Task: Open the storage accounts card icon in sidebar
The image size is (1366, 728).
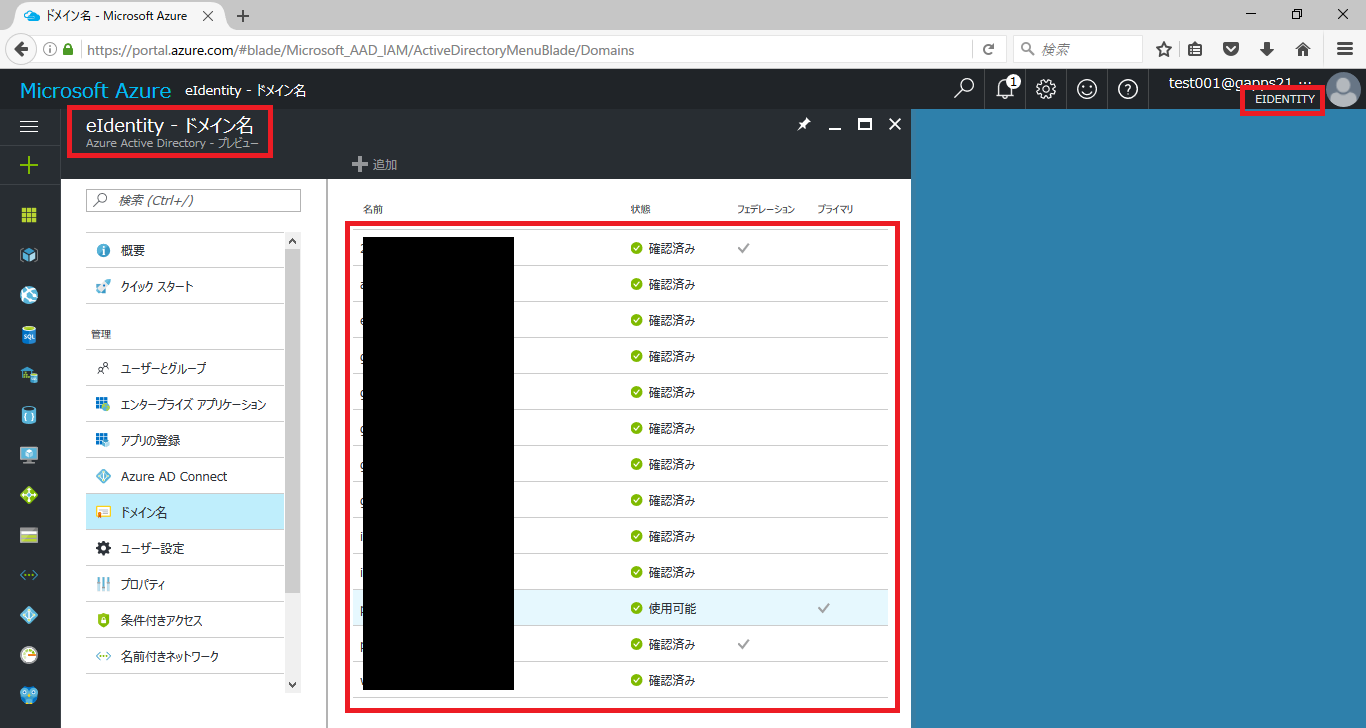Action: (29, 535)
